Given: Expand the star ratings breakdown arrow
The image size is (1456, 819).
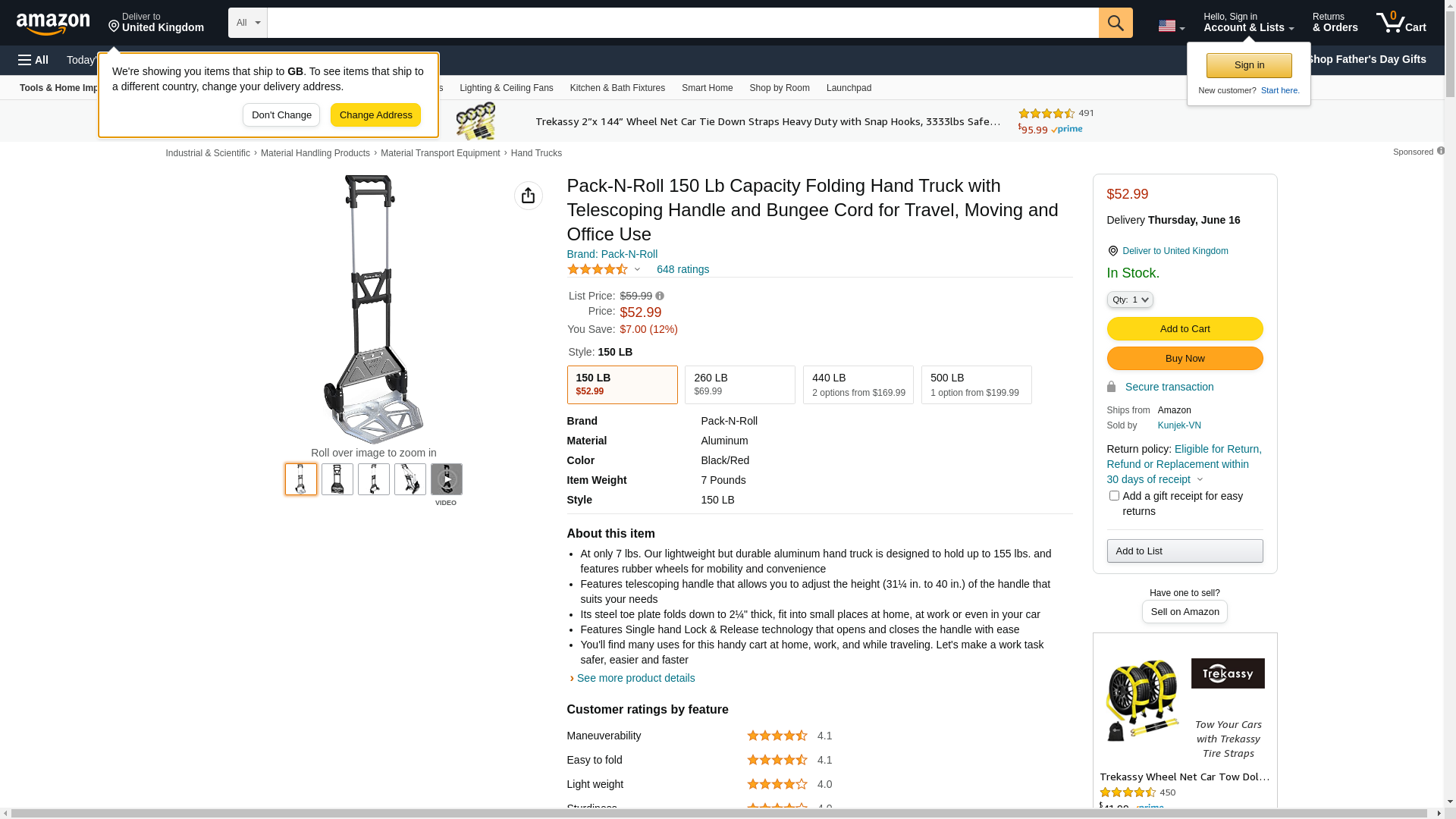Looking at the screenshot, I should click(x=637, y=269).
